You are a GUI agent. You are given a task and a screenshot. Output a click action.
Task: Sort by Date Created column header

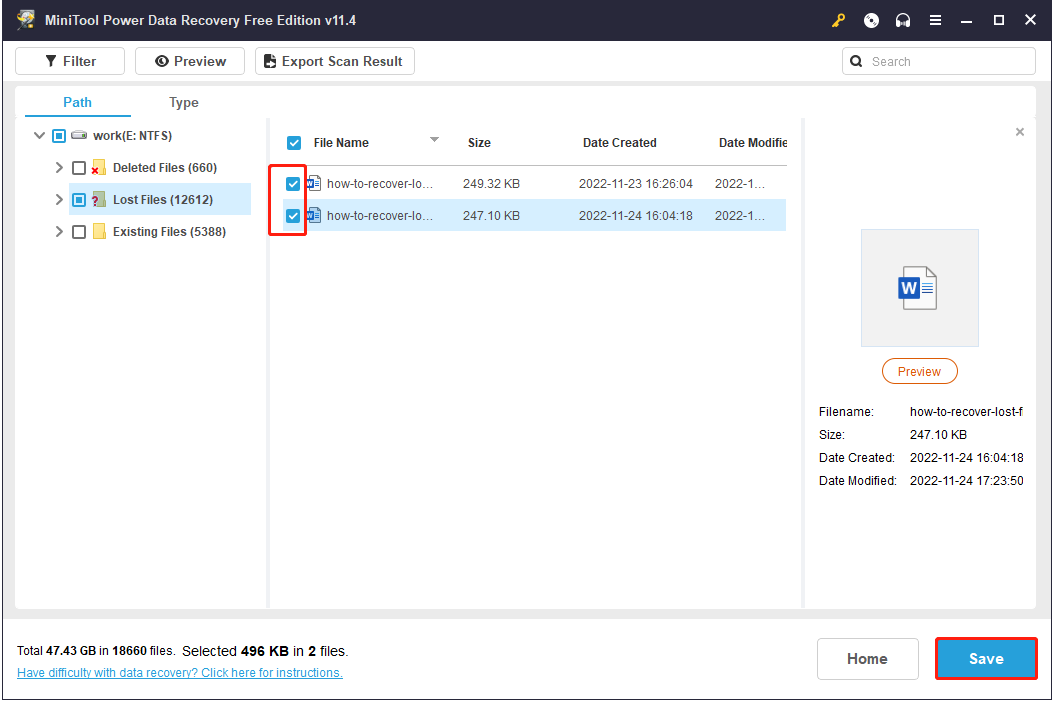pyautogui.click(x=620, y=143)
